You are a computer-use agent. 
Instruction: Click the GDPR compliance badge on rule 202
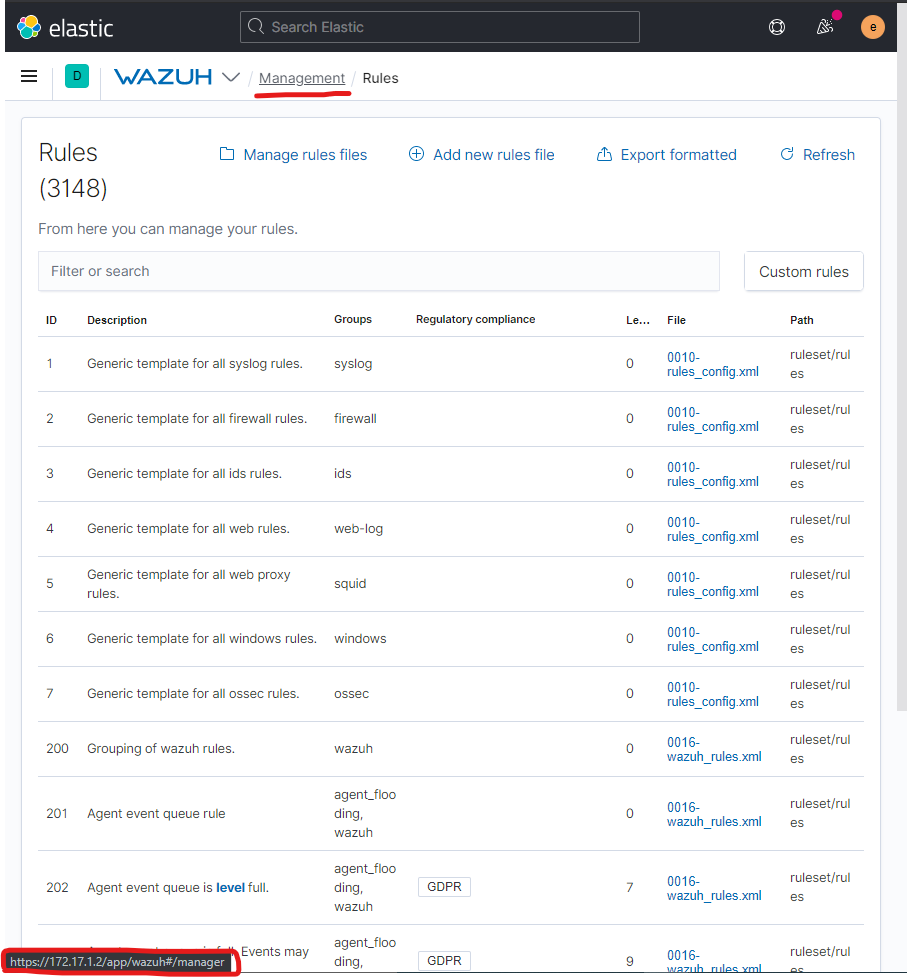[444, 887]
